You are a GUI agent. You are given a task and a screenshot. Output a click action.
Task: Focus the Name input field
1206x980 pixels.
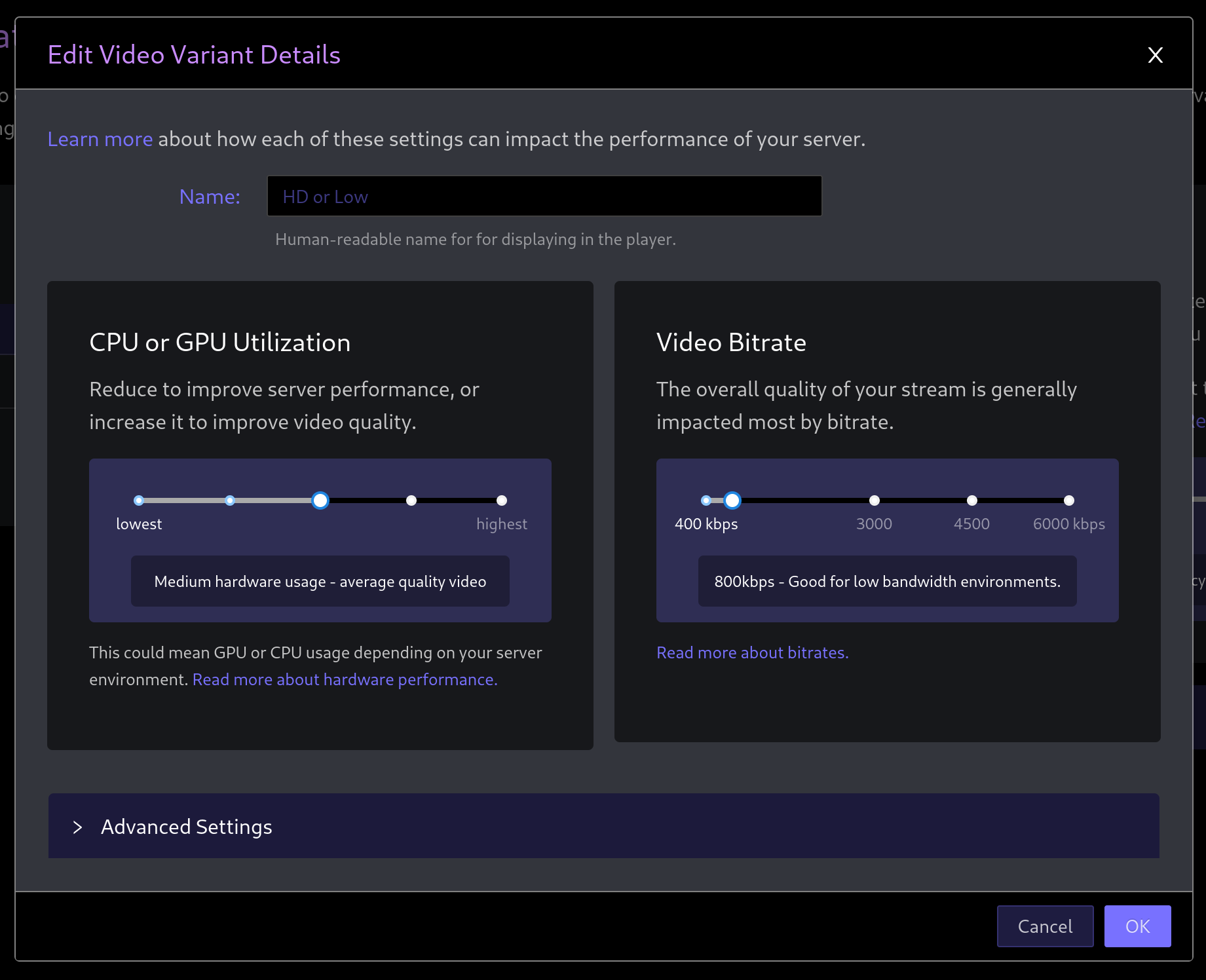(x=544, y=197)
